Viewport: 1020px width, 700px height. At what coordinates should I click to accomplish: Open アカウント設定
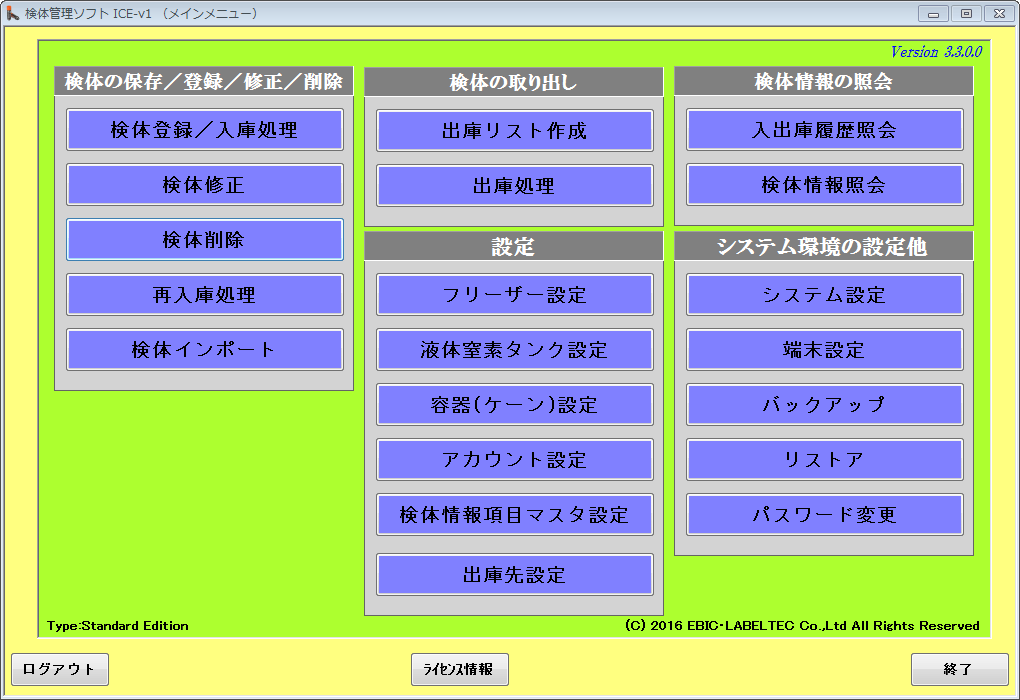point(515,459)
